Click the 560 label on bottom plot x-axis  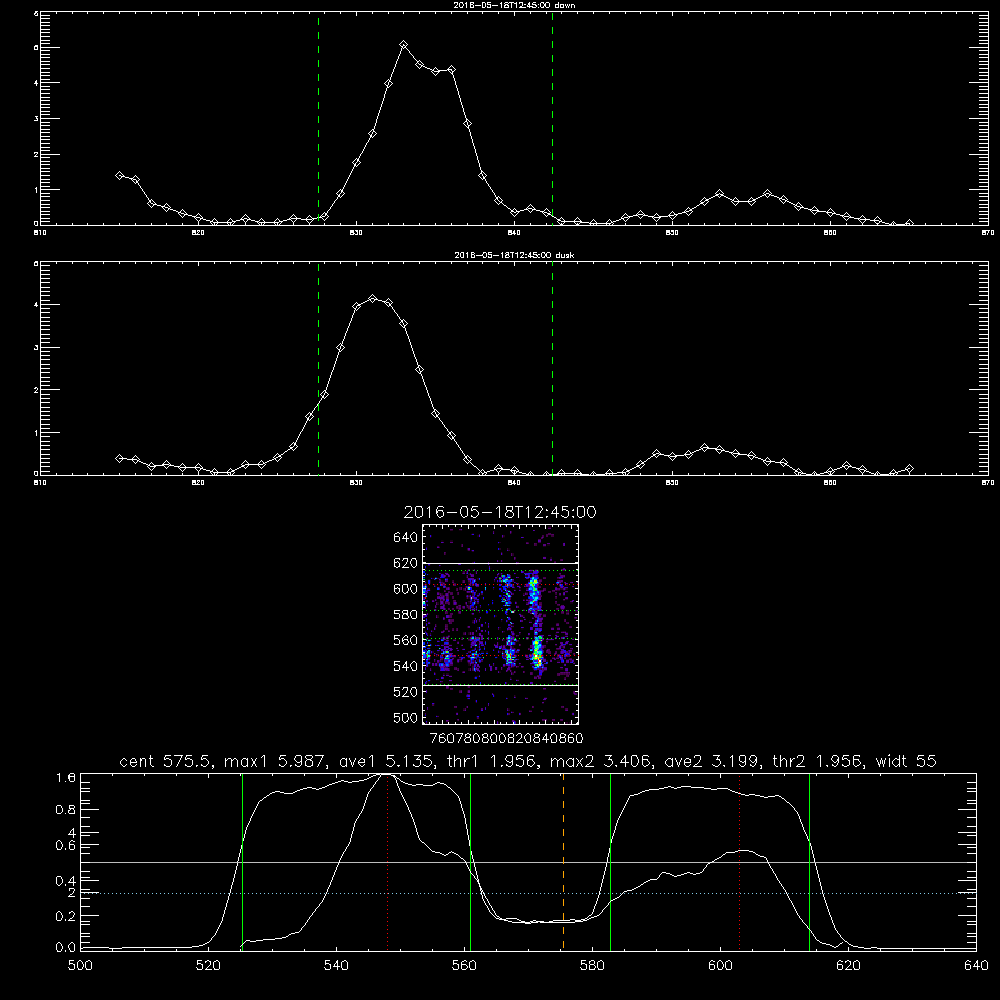tap(464, 966)
